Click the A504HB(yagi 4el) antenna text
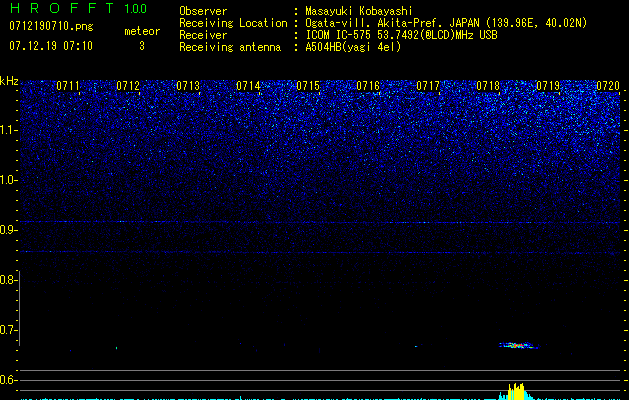 coord(353,47)
